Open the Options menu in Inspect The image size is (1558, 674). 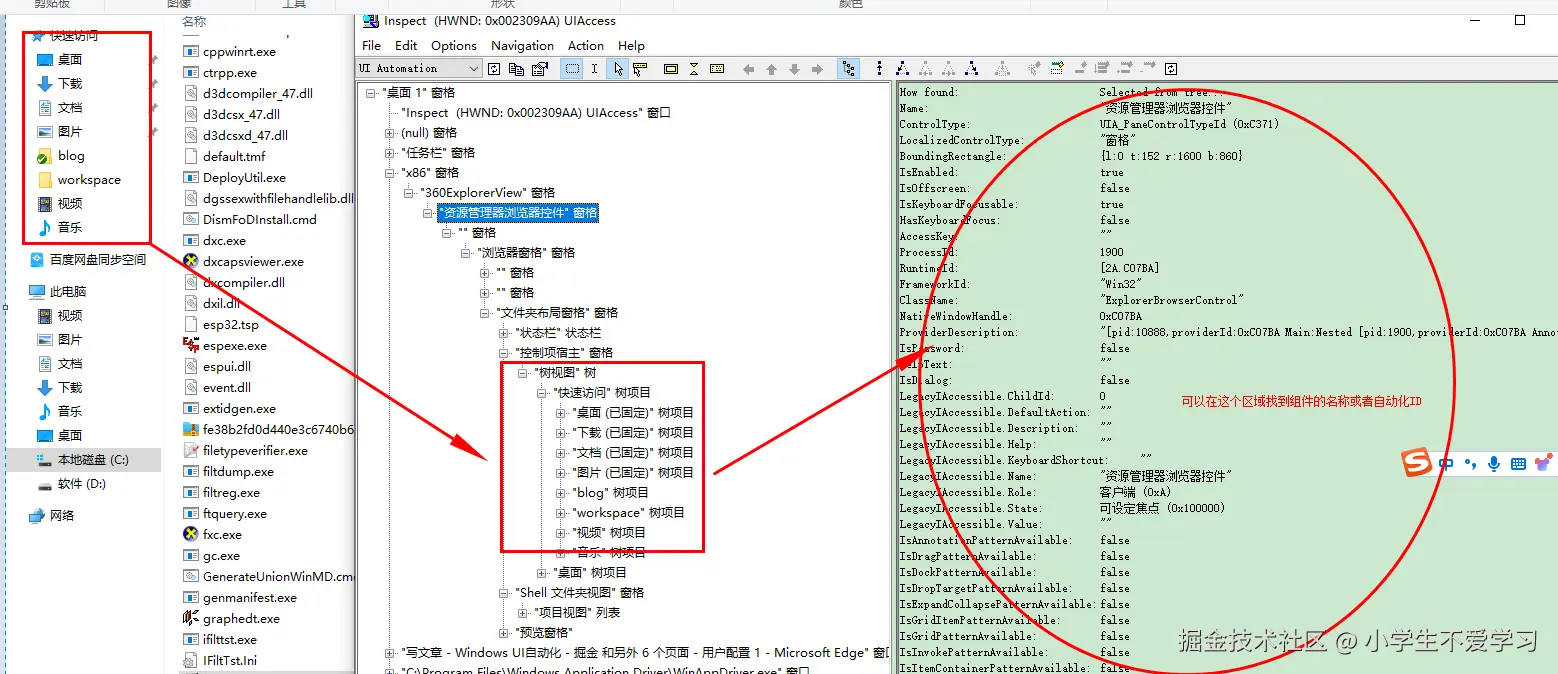[454, 45]
